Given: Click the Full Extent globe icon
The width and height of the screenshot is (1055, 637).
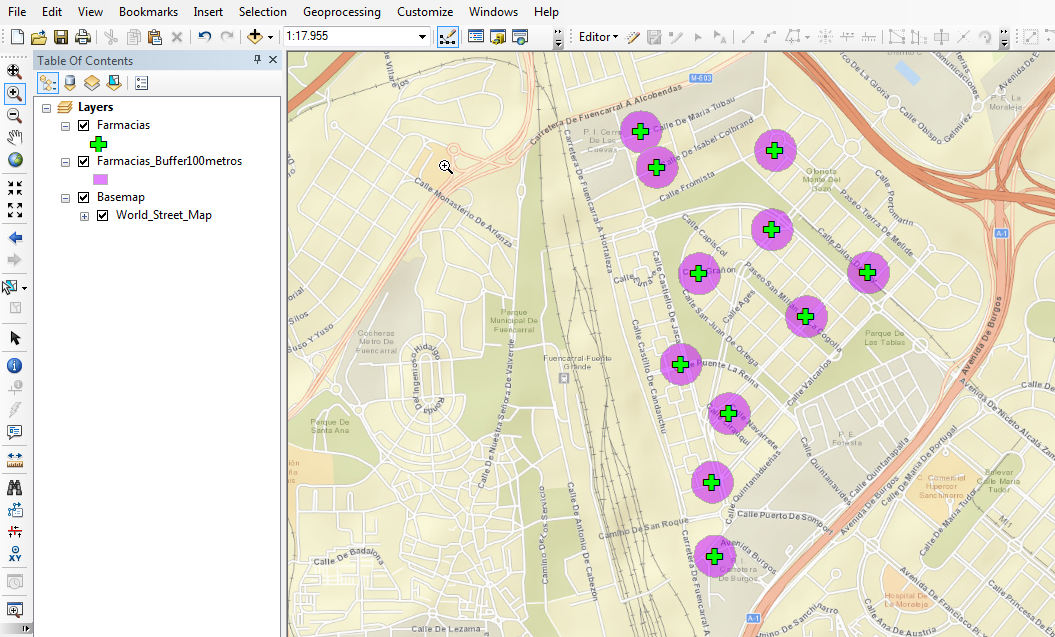Looking at the screenshot, I should pos(15,160).
